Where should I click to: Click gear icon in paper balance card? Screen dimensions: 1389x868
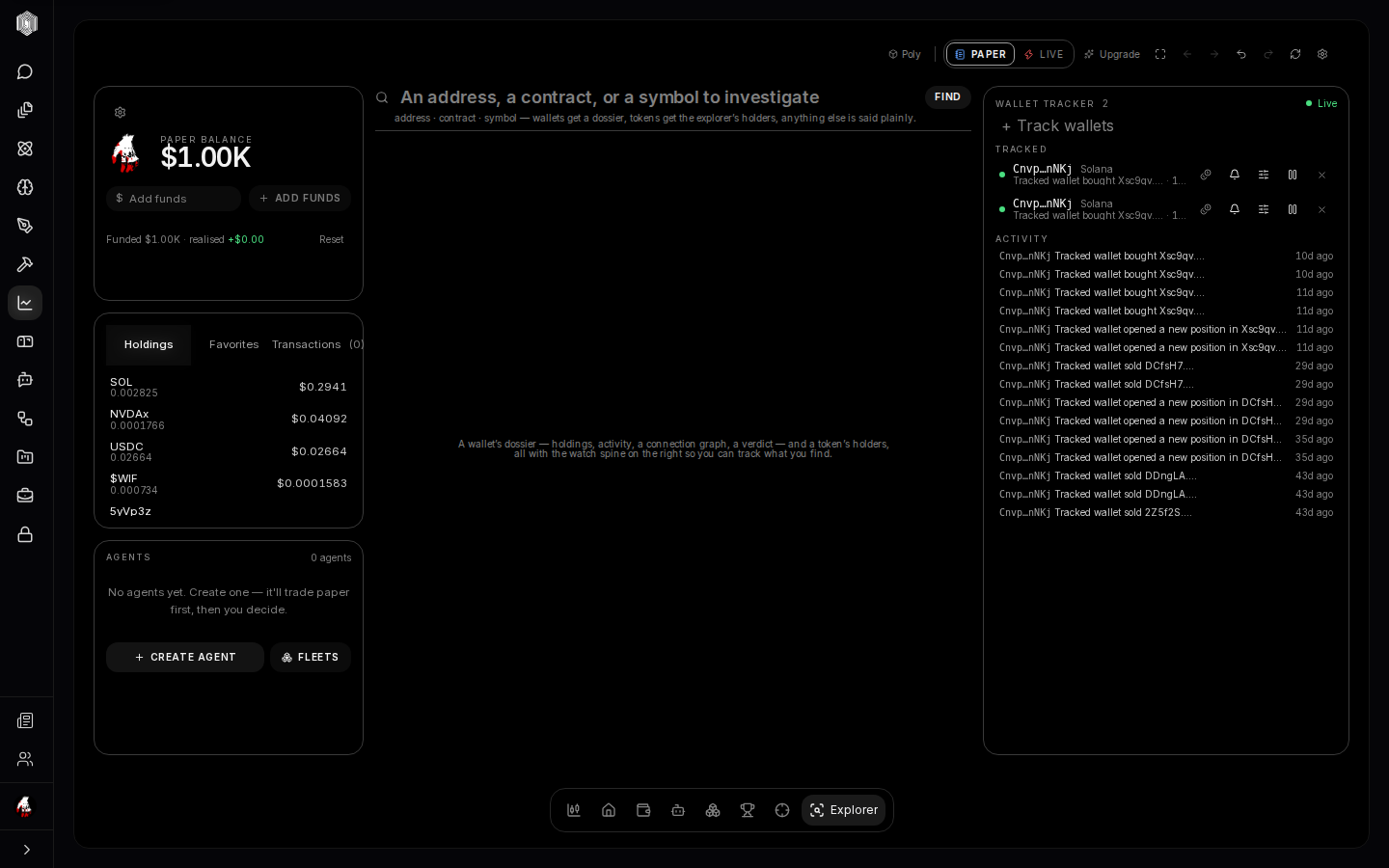click(120, 113)
